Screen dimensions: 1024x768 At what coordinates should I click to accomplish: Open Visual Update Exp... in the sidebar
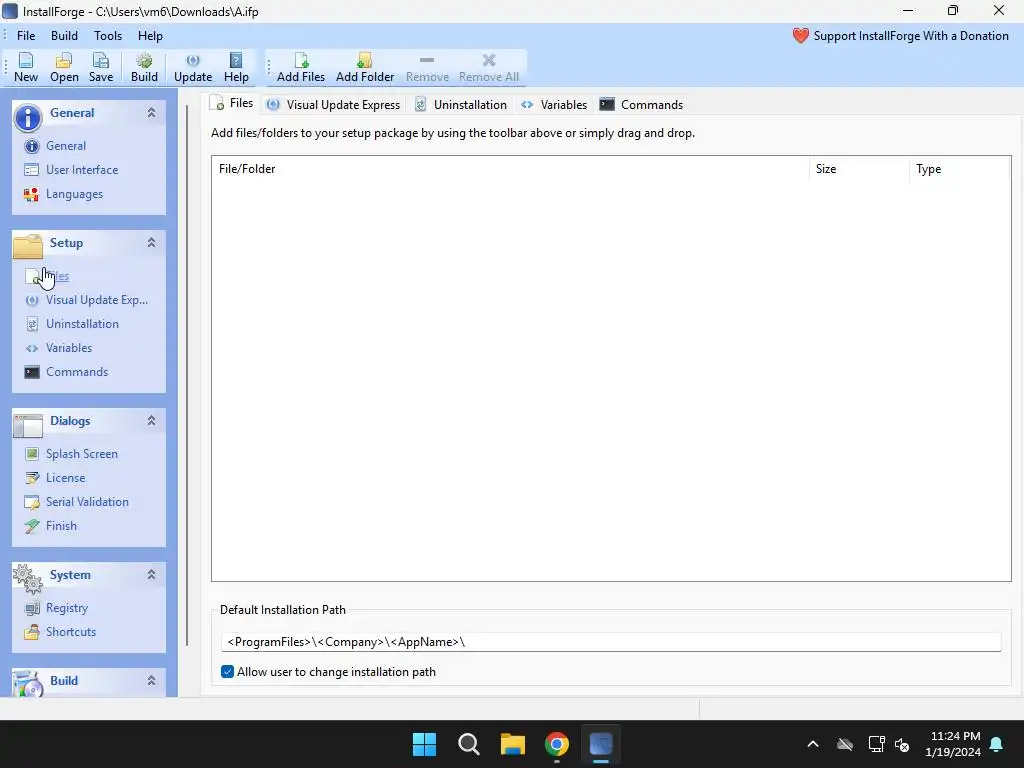tap(97, 300)
